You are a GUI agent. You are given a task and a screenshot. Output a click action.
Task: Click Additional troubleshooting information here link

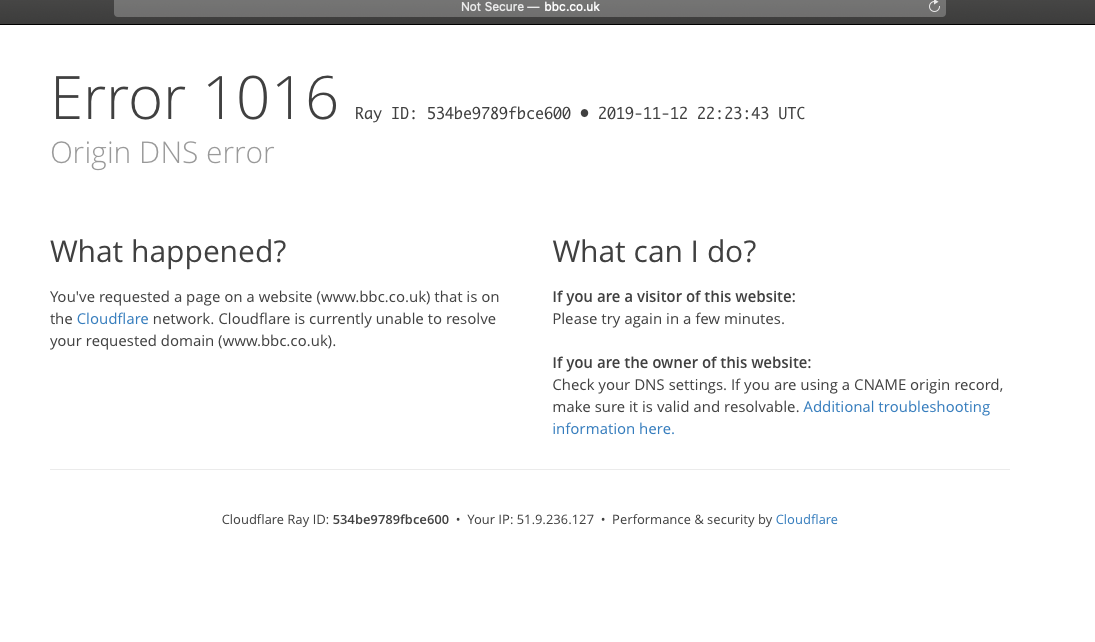click(896, 406)
